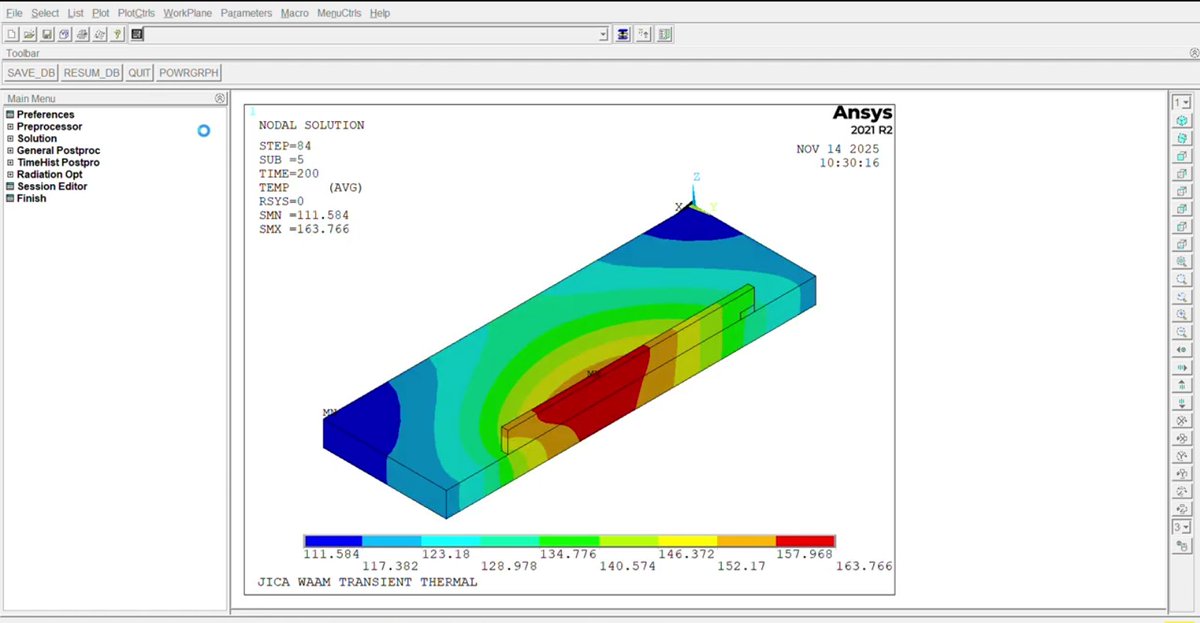The width and height of the screenshot is (1200, 623).
Task: Pan model down with arrow icon
Action: point(1182,402)
